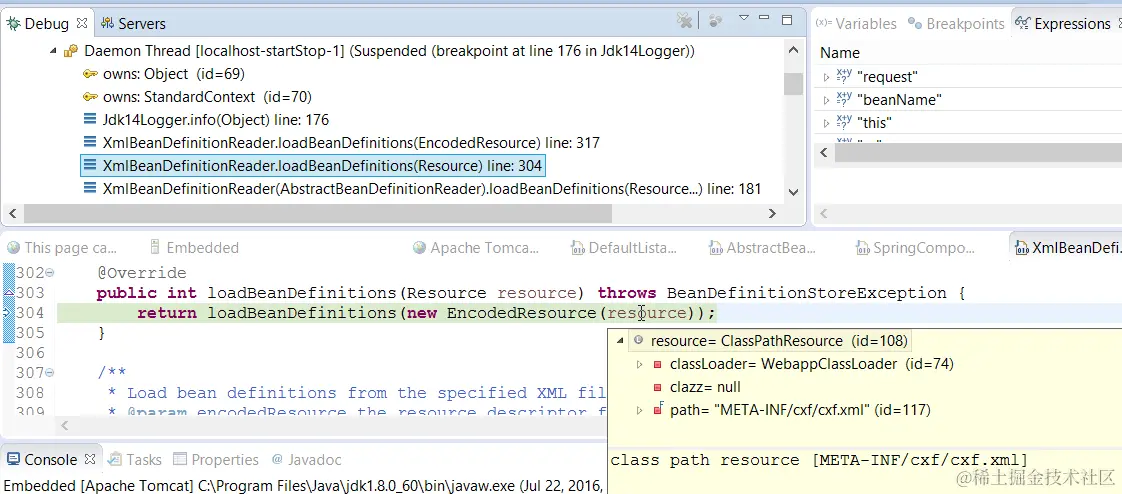Select Jdk14Logger.info(Object) line 176 frame

(x=216, y=120)
